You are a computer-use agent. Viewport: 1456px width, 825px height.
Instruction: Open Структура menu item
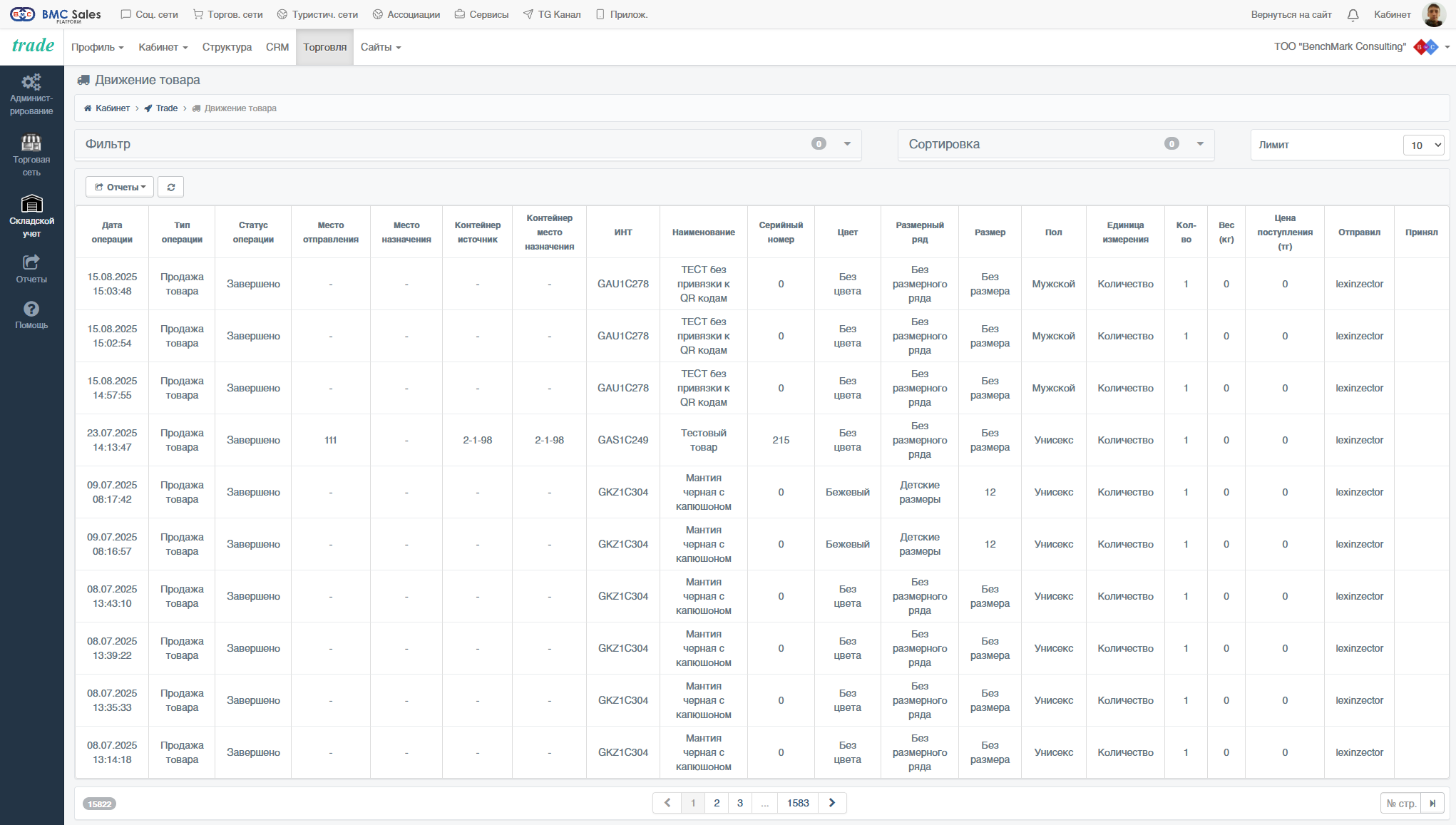point(227,47)
